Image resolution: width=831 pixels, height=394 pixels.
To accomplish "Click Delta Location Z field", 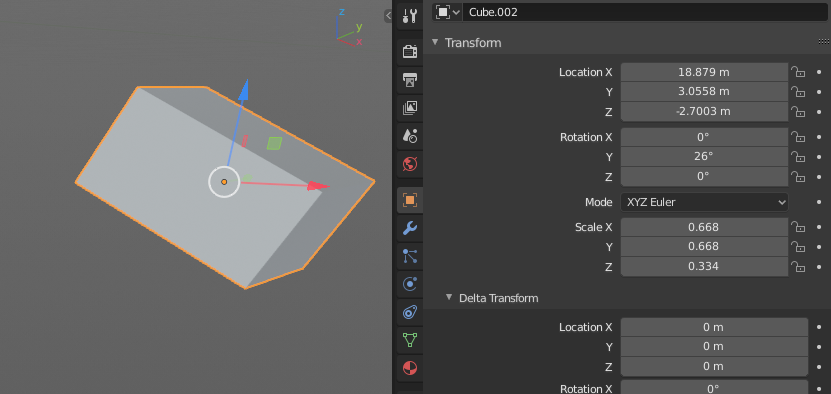I will point(714,366).
